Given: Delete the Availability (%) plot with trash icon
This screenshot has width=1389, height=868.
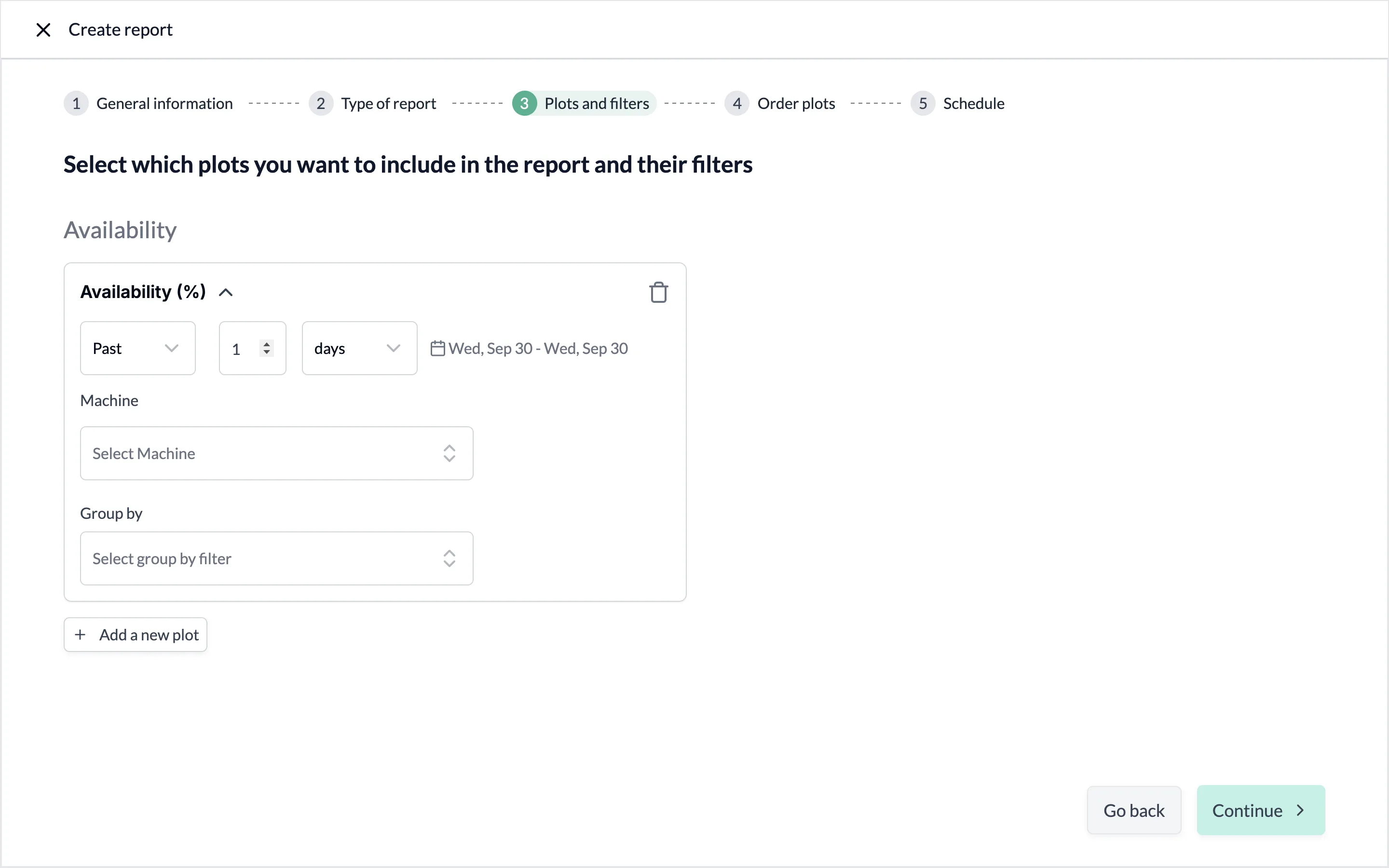Looking at the screenshot, I should click(658, 292).
